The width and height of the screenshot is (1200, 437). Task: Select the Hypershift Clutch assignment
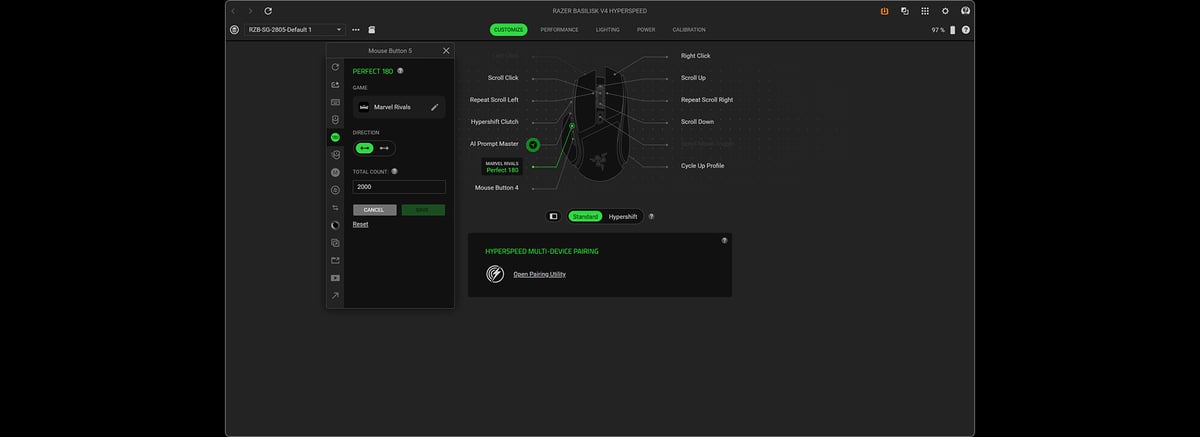coord(495,122)
